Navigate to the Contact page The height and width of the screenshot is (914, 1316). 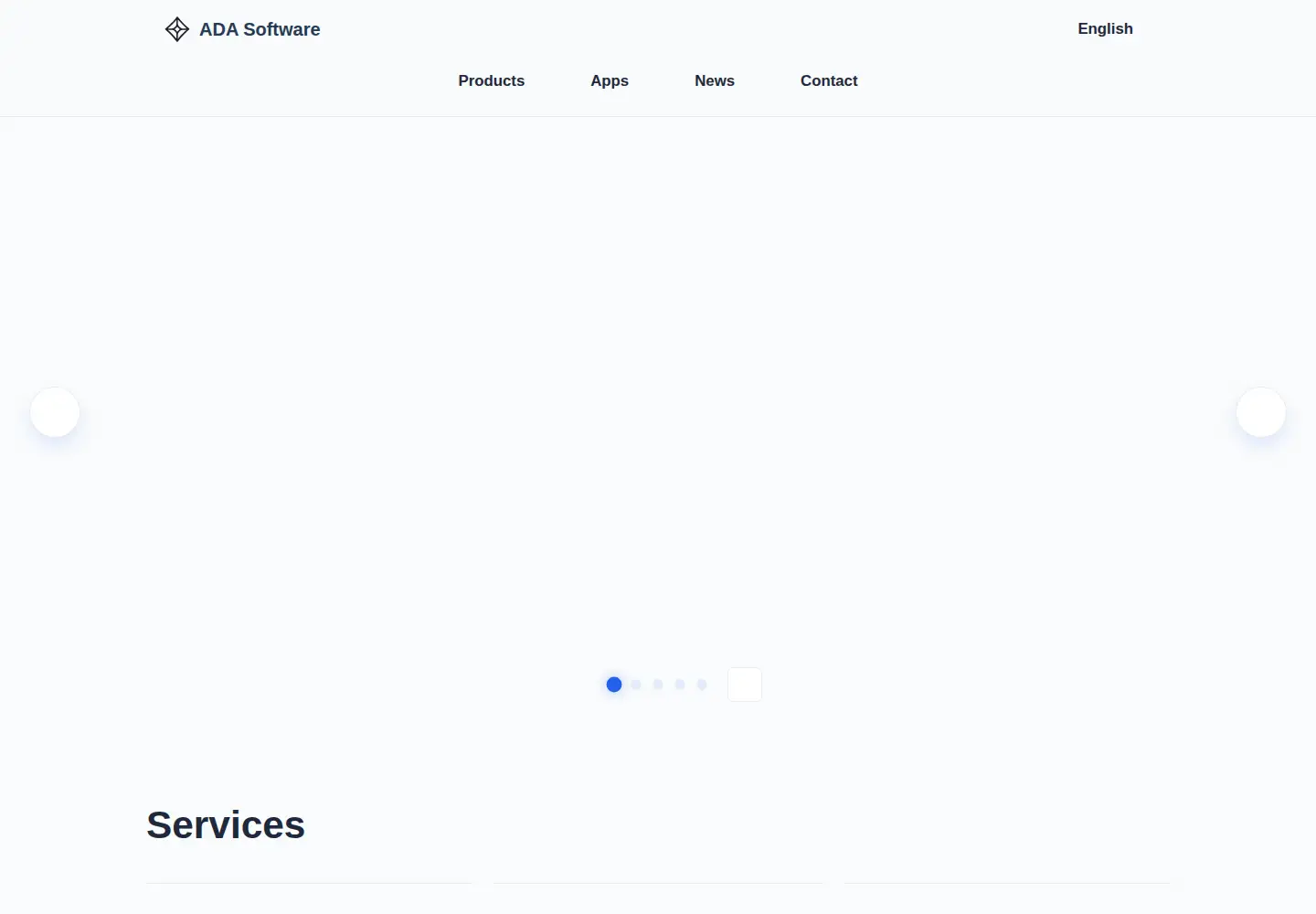point(829,80)
